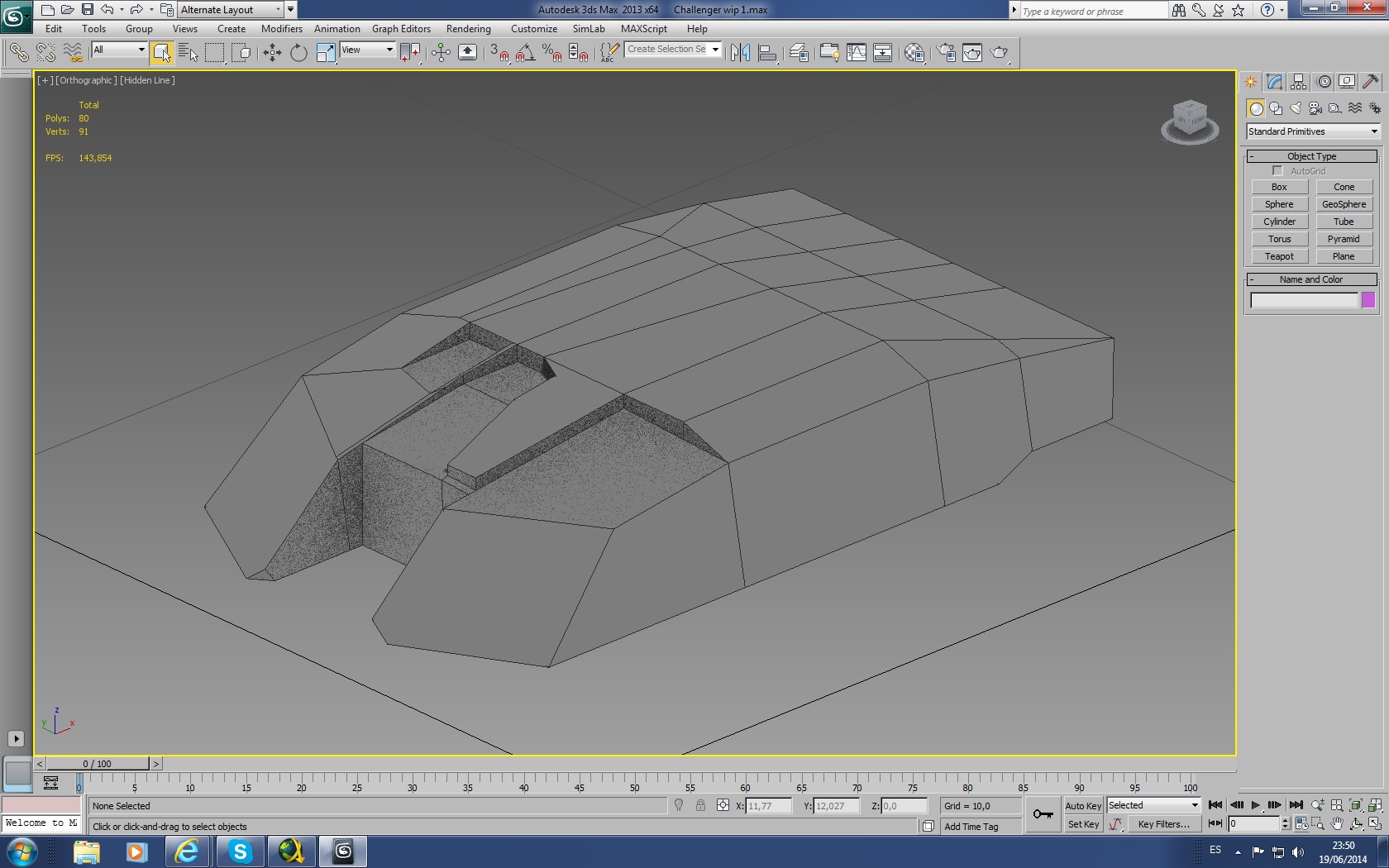Viewport: 1389px width, 868px height.
Task: Switch to Lights category in Create panel
Action: 1296,108
